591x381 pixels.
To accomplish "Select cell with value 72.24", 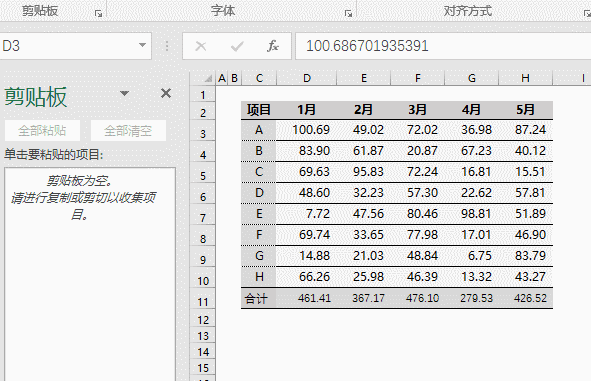I will 418,172.
